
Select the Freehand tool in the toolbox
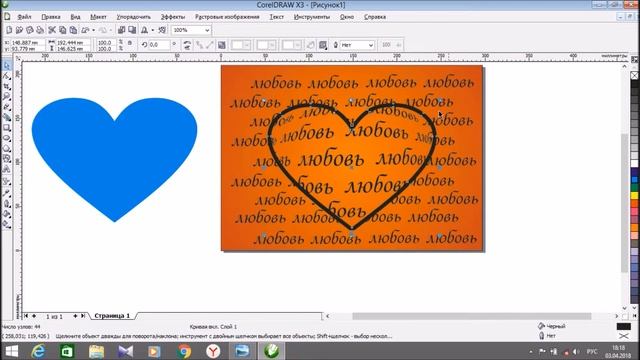(7, 107)
